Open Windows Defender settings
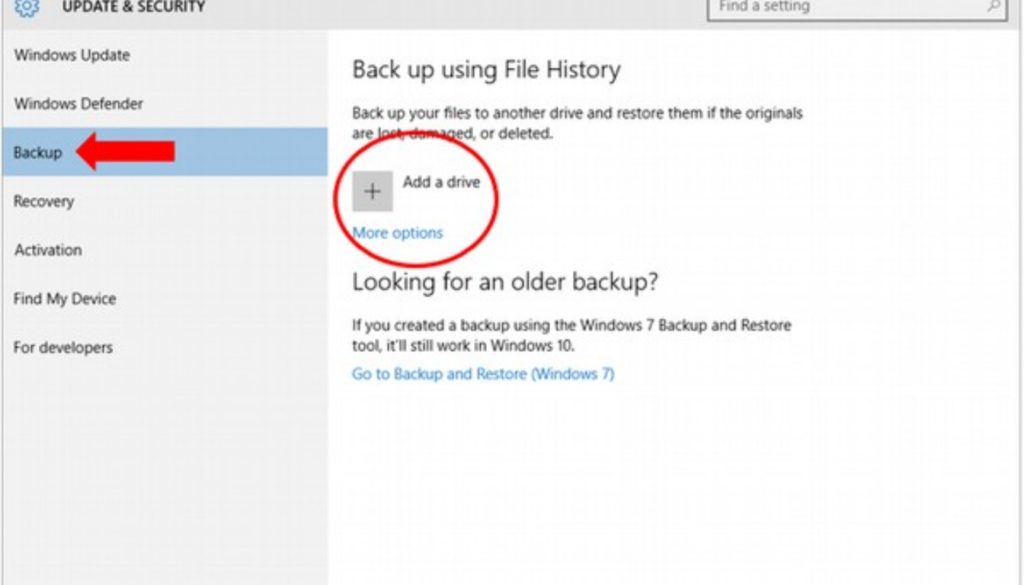Viewport: 1024px width, 585px height. click(x=78, y=104)
